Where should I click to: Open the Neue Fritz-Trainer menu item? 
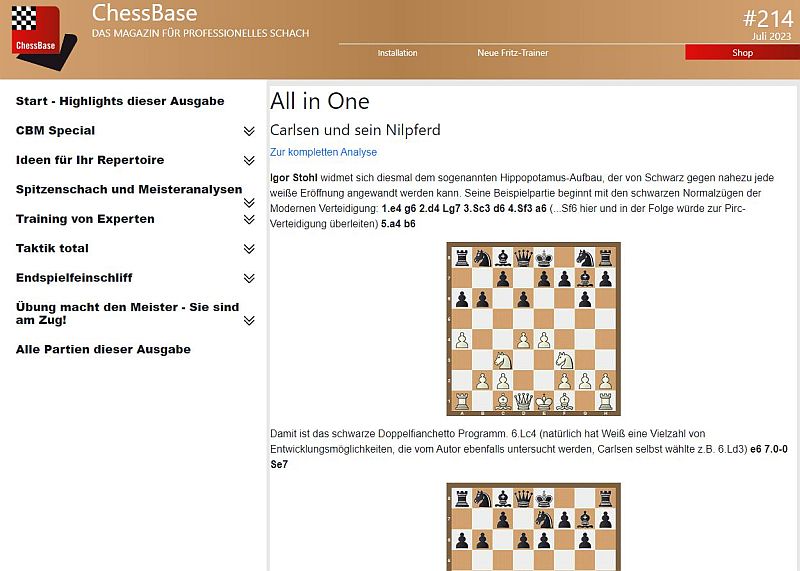512,53
